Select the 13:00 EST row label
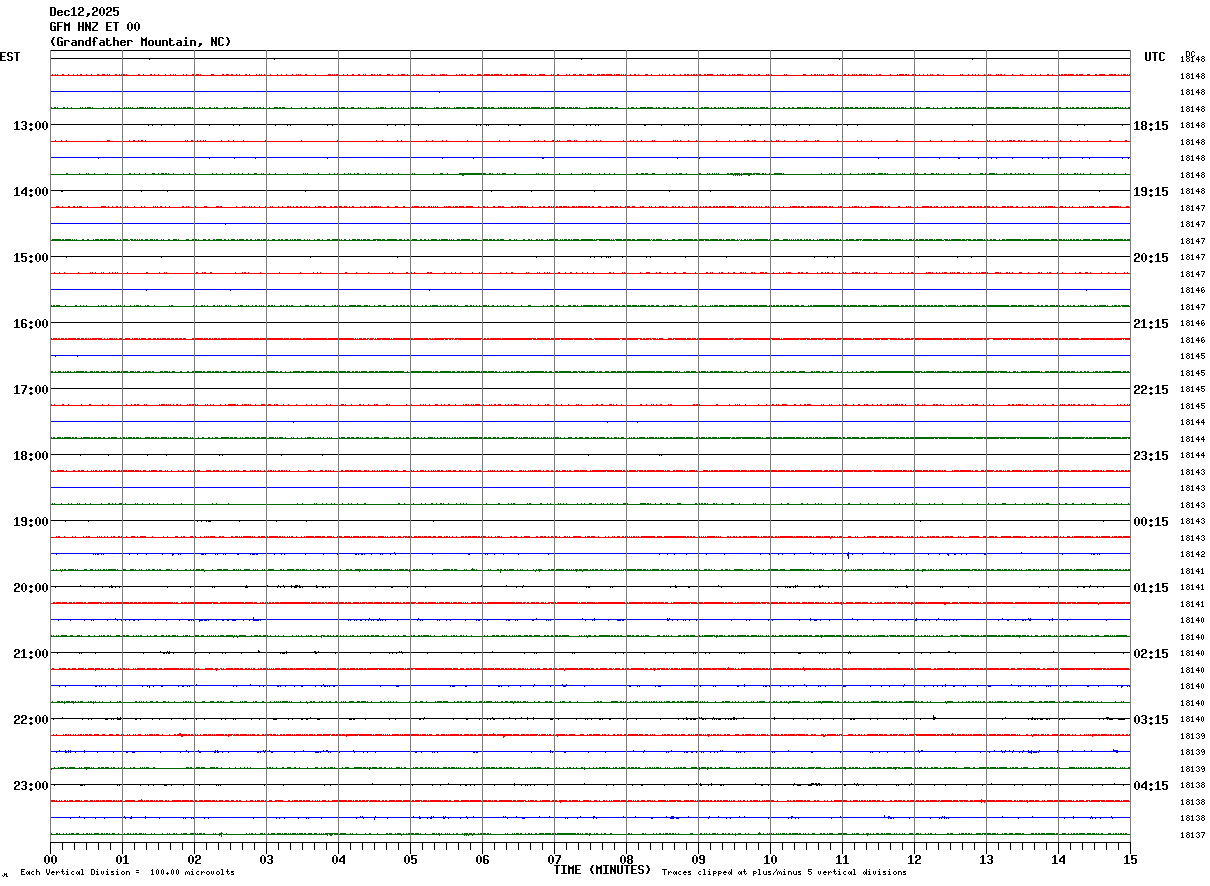 (x=30, y=126)
